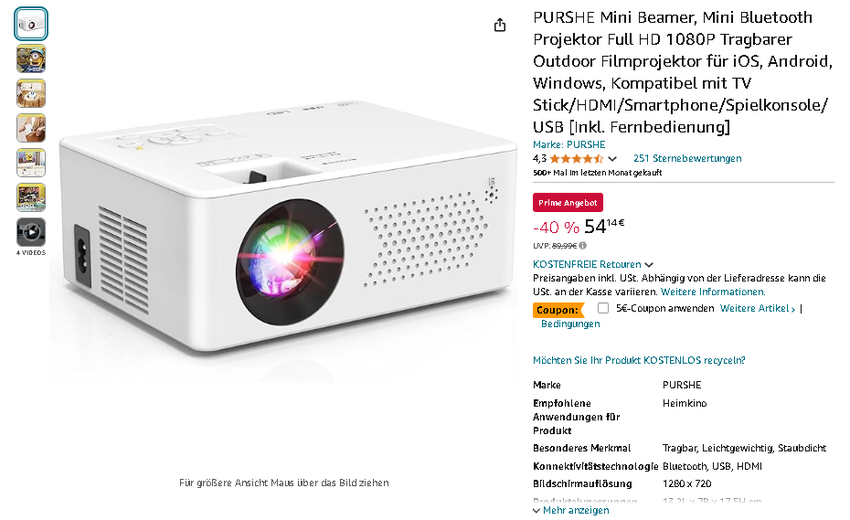Viewport: 850px width, 520px height.
Task: Open Weitere Artikel coupon link
Action: point(757,309)
